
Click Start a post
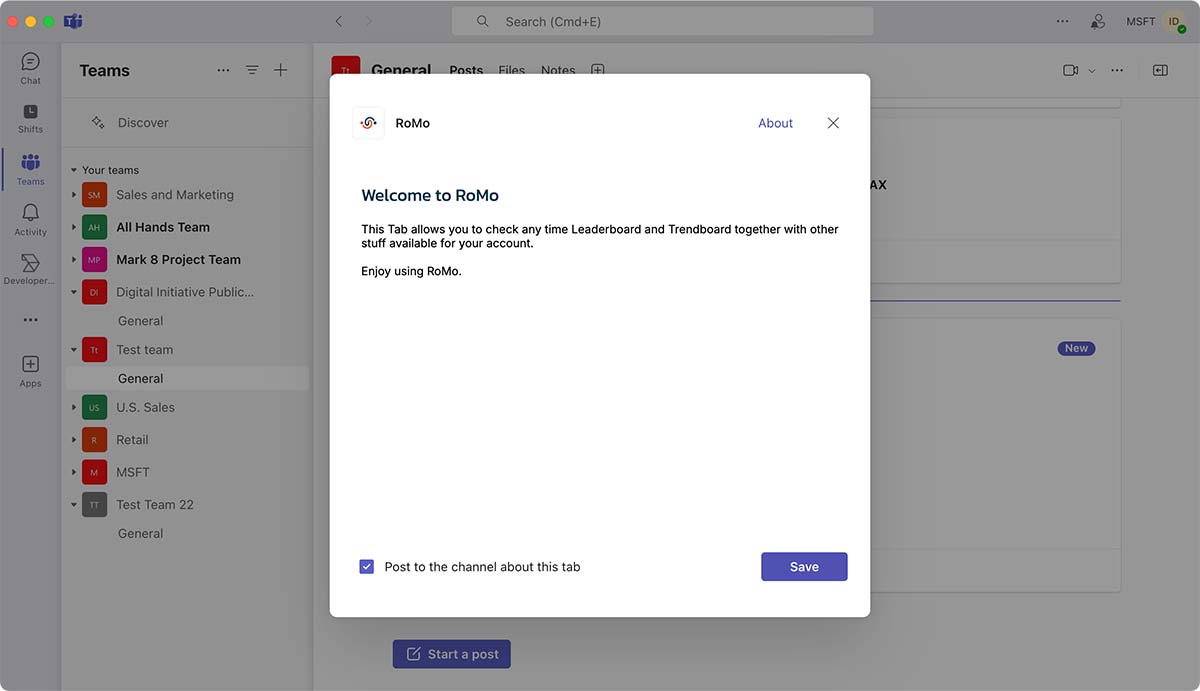[452, 654]
